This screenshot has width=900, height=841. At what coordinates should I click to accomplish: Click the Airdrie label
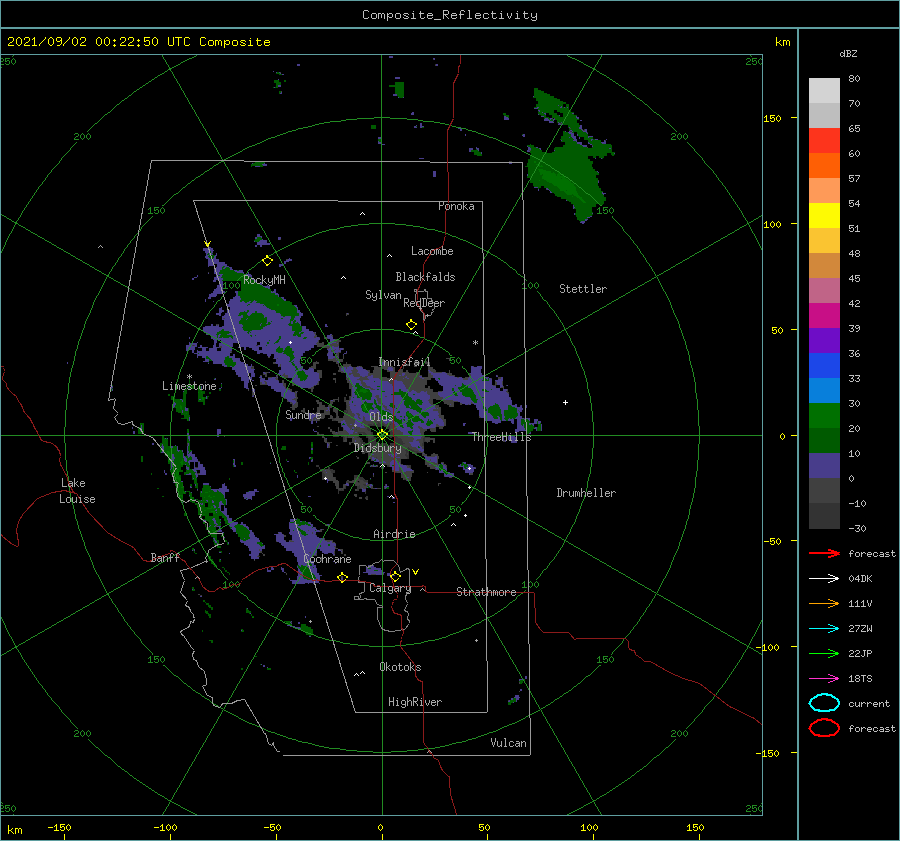pos(394,534)
